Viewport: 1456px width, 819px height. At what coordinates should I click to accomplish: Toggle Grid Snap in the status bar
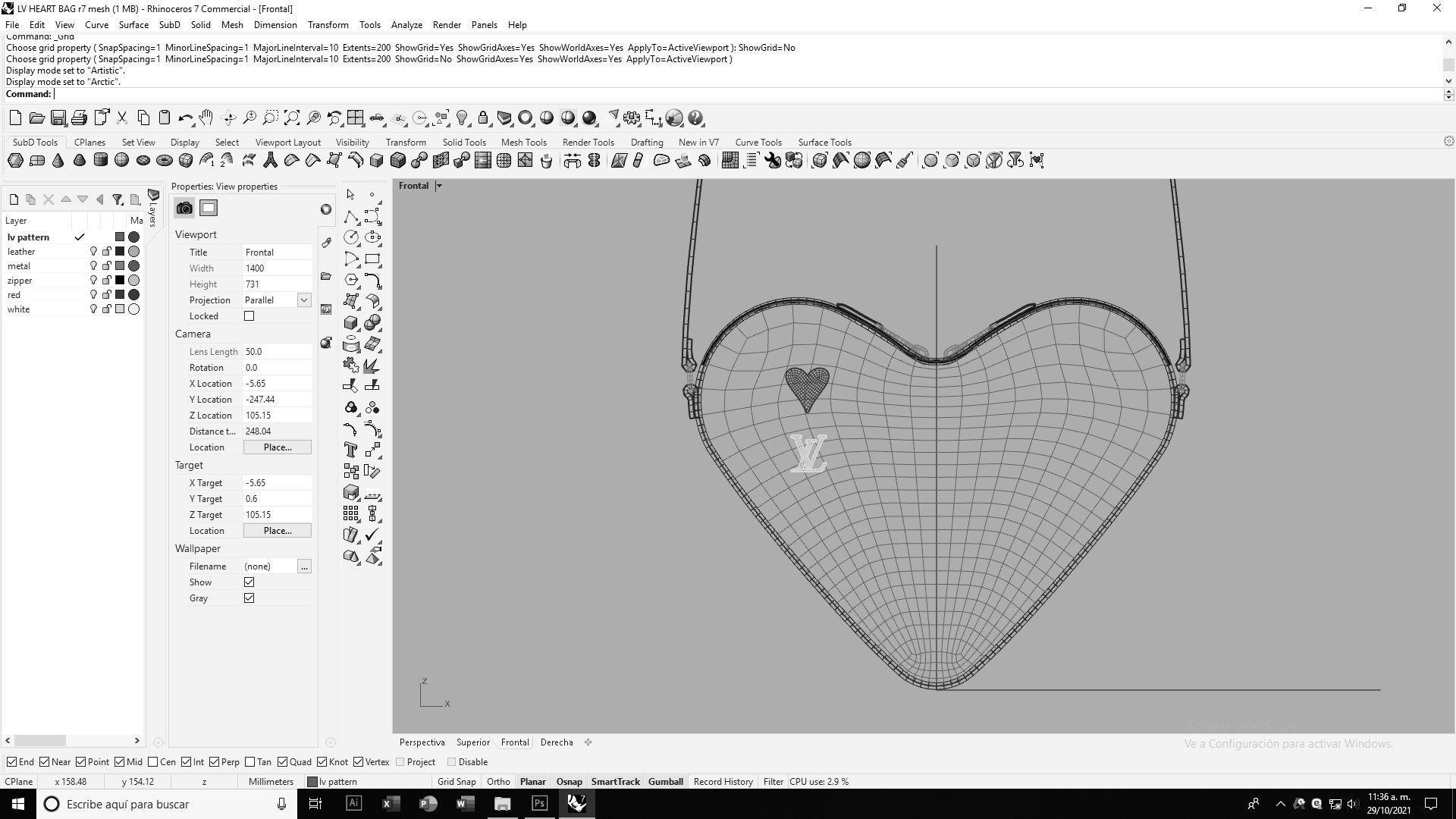tap(457, 782)
